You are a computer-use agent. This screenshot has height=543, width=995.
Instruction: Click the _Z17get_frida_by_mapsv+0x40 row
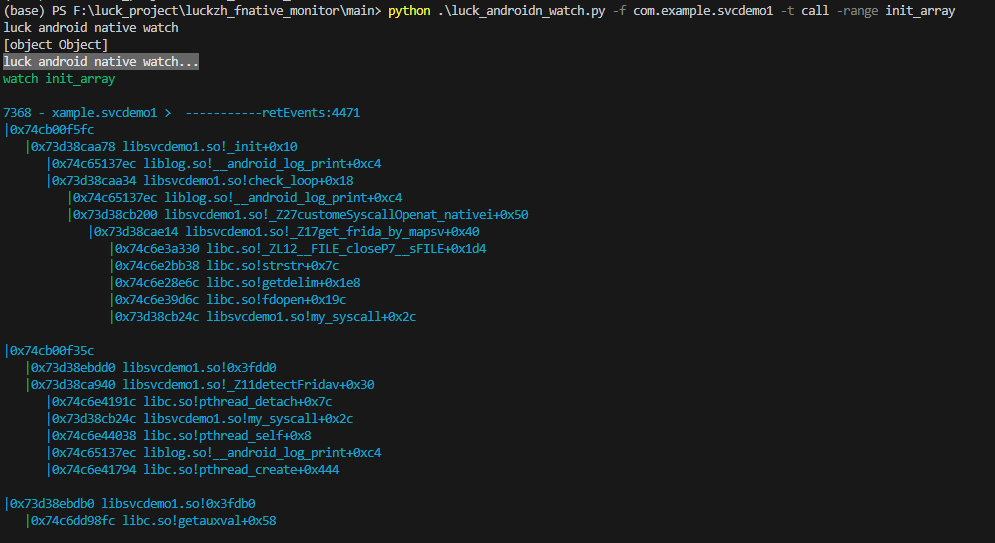click(286, 232)
